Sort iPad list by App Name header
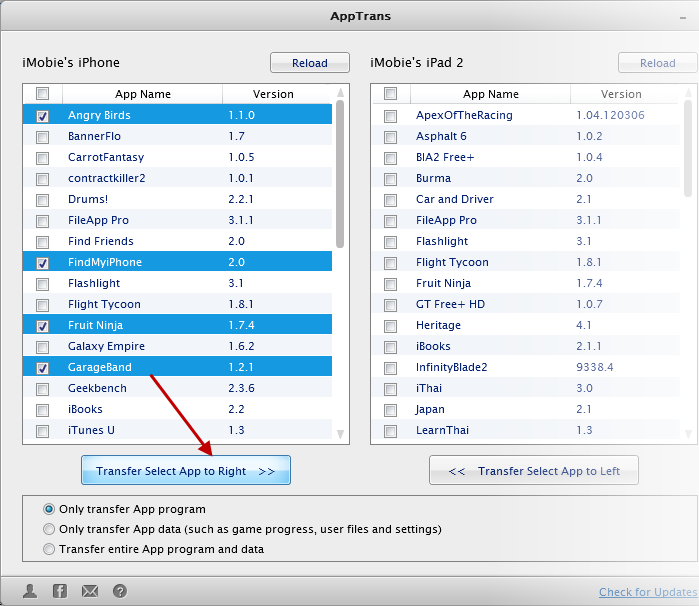The height and width of the screenshot is (606, 699). 490,94
